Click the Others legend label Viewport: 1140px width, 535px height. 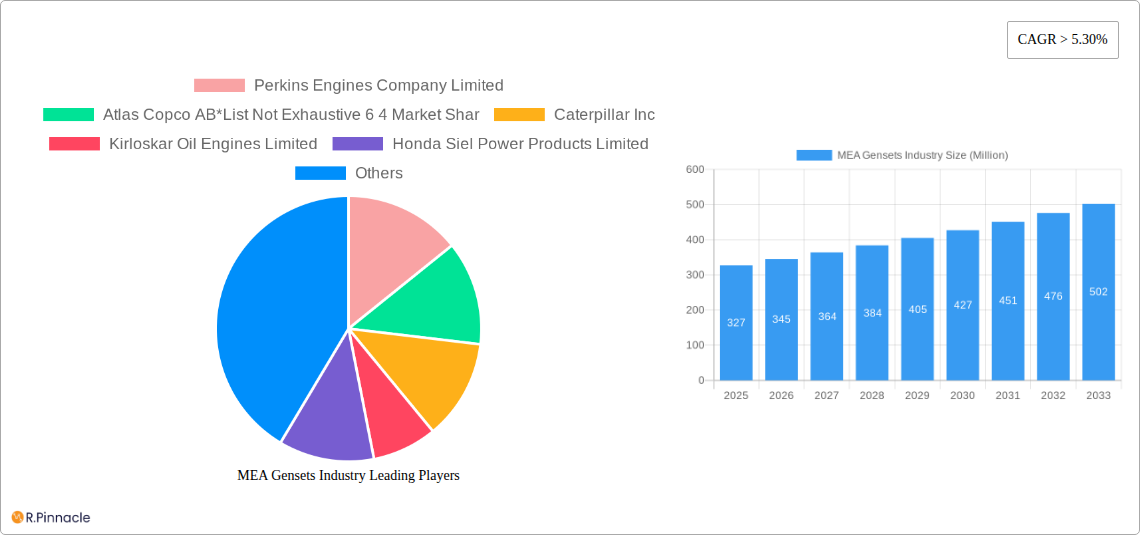[379, 173]
